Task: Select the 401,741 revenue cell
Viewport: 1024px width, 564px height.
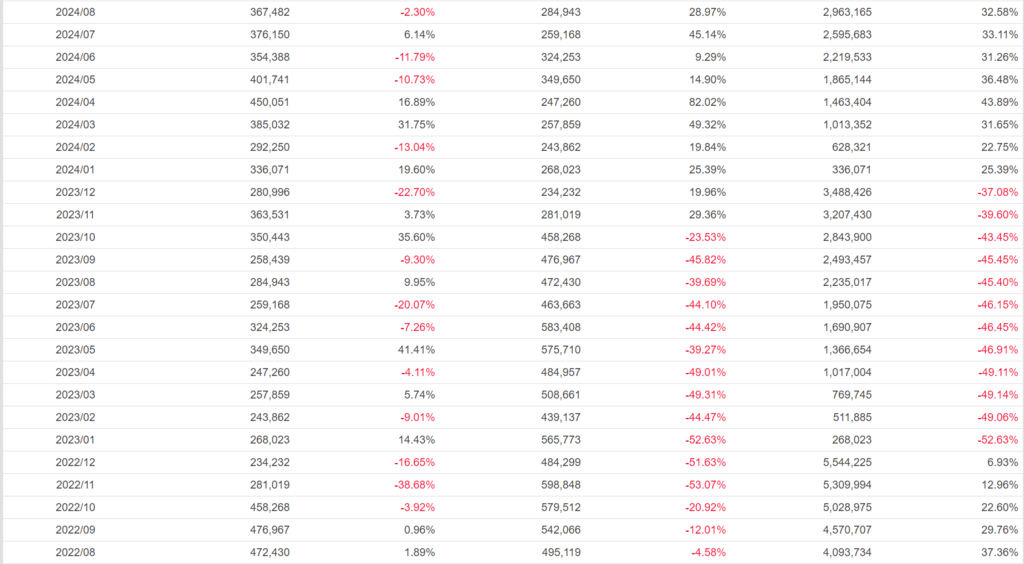Action: click(x=269, y=79)
